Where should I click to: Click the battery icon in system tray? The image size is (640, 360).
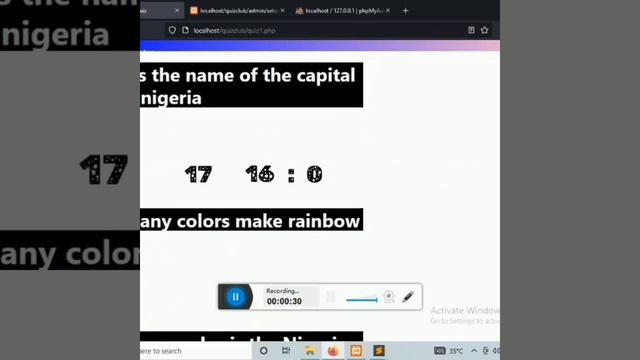coord(485,351)
